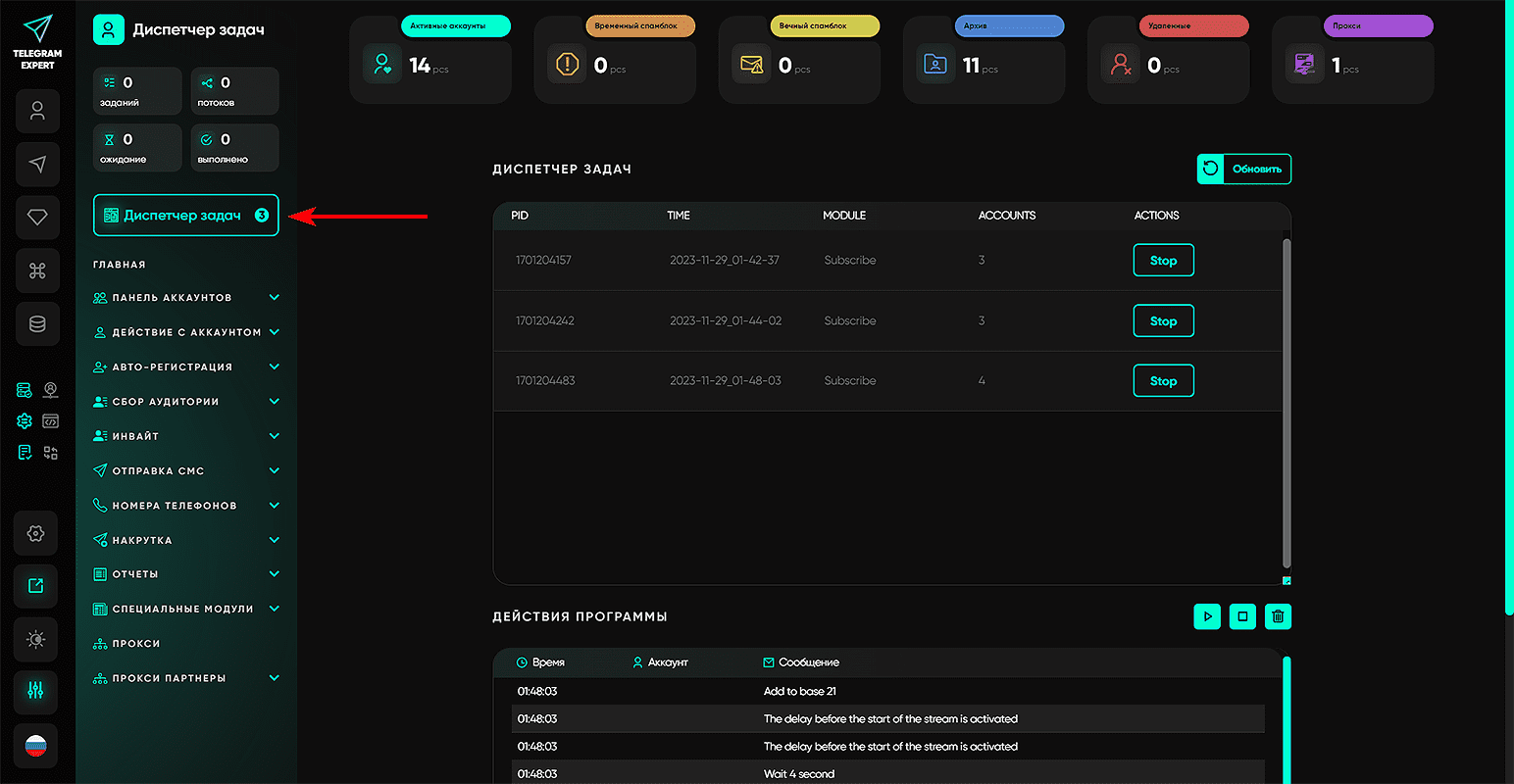Open the database stack icon in sidebar
1514x784 pixels.
tap(37, 324)
